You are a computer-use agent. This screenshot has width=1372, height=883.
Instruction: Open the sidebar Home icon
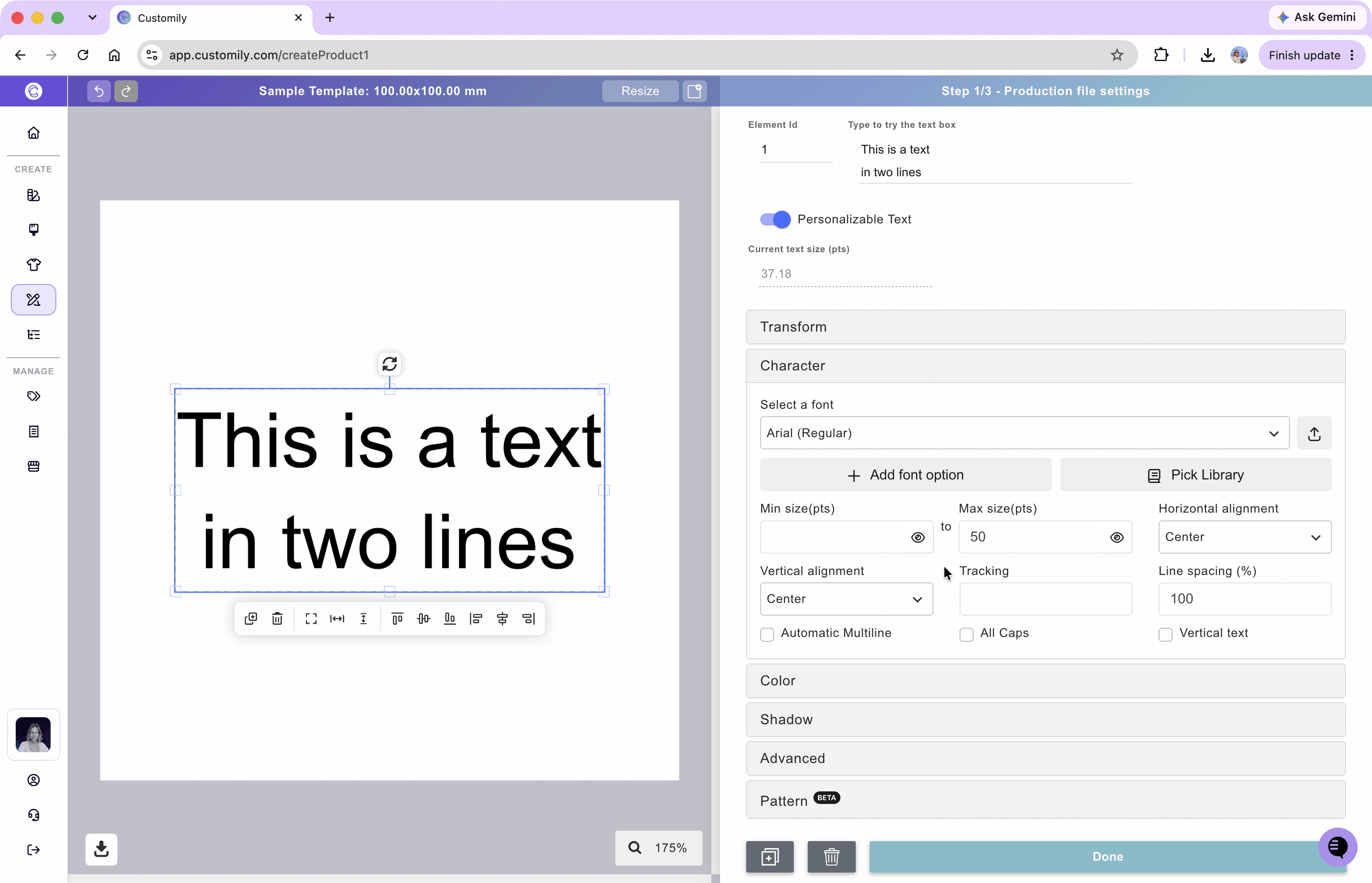(x=34, y=133)
